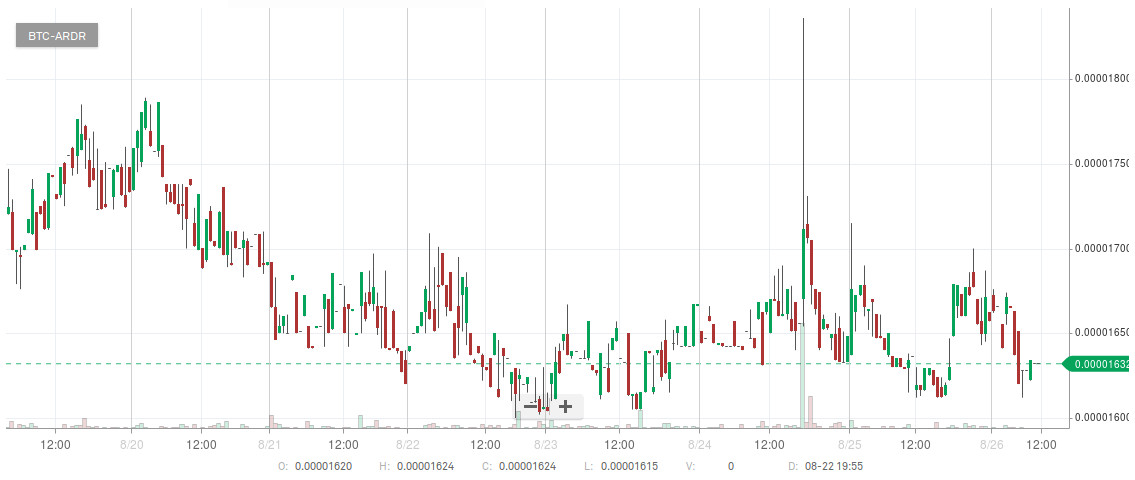Select the 0.00001750 price axis label
The height and width of the screenshot is (480, 1135).
1102,164
